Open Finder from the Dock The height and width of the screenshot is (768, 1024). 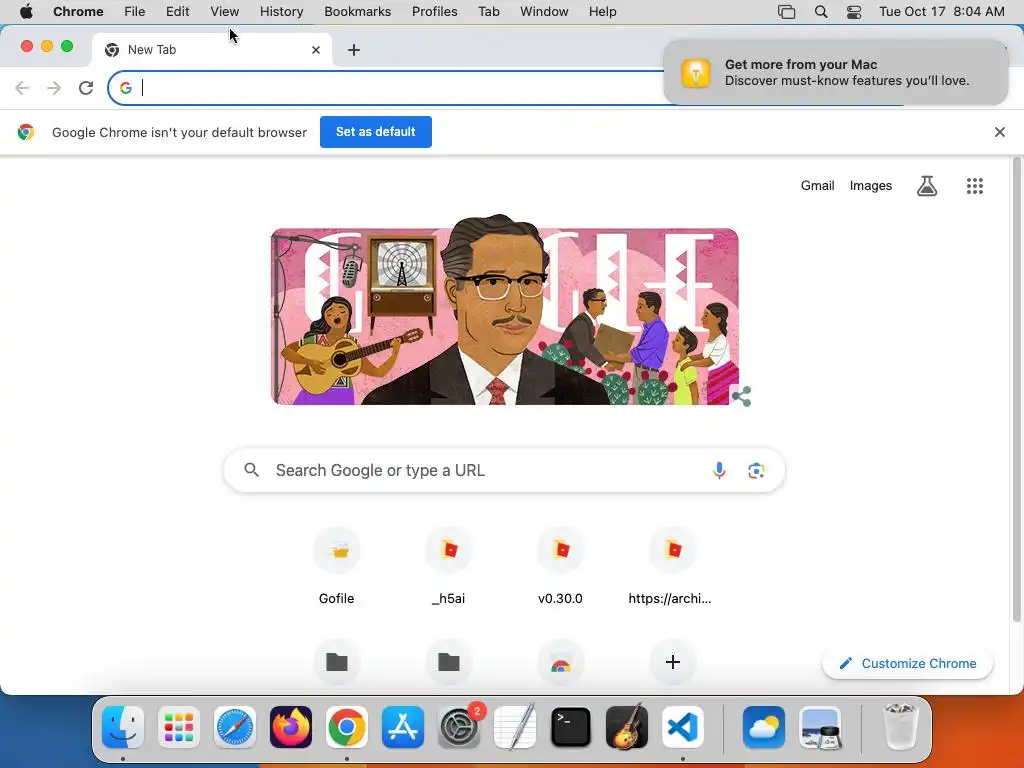123,727
